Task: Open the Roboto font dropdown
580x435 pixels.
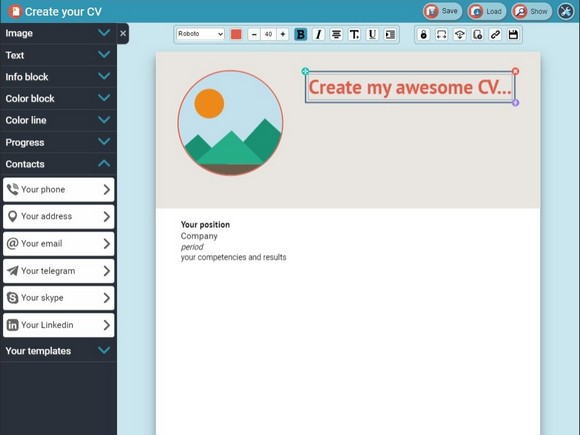Action: coord(200,34)
